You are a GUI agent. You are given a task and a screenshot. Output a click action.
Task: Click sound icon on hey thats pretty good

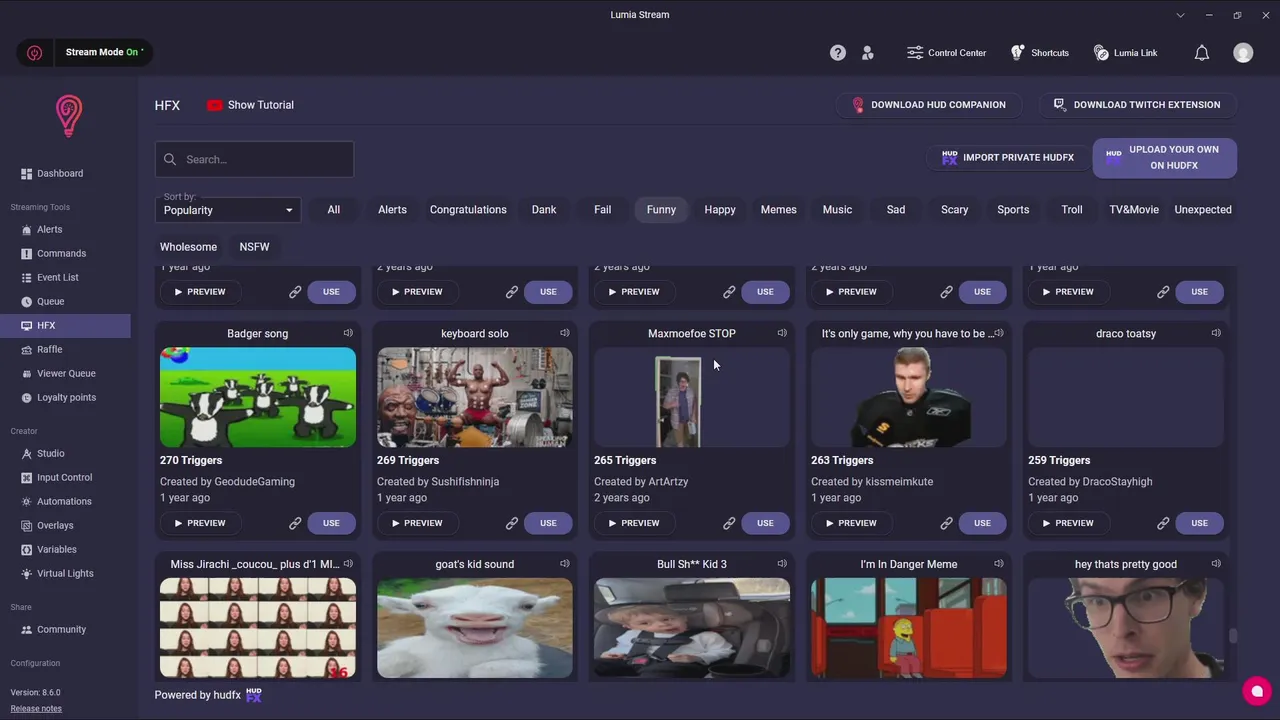[x=1216, y=564]
